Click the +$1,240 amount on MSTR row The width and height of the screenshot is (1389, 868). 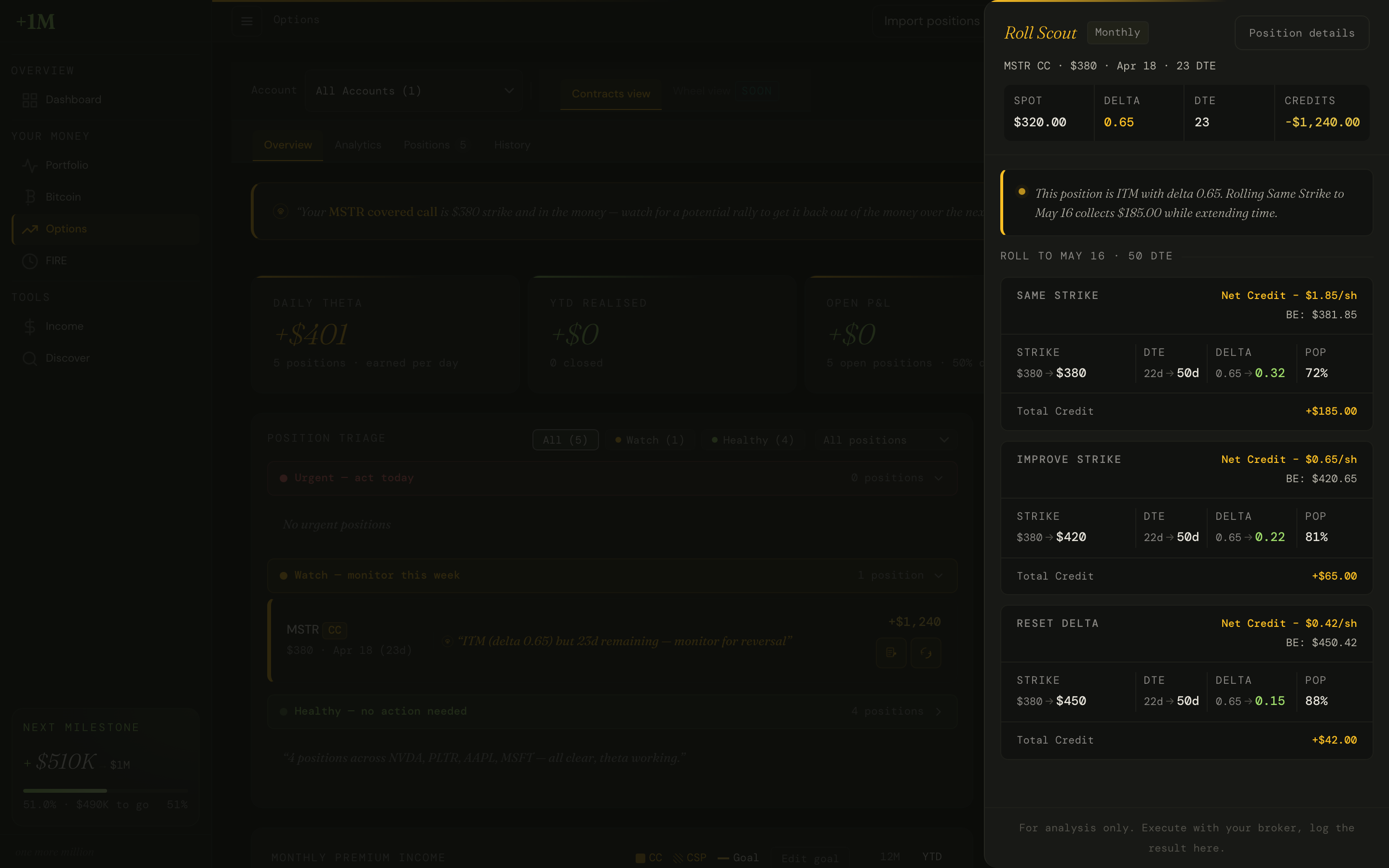915,622
